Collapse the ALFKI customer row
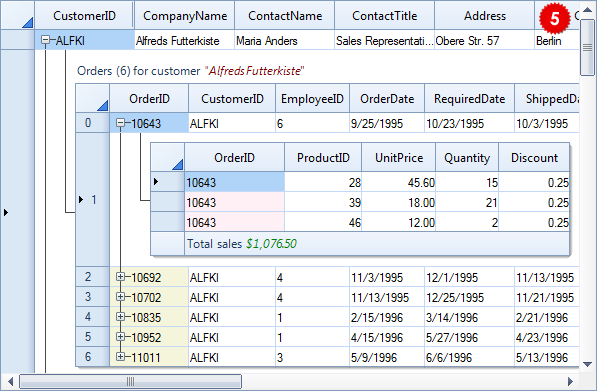 pos(45,40)
